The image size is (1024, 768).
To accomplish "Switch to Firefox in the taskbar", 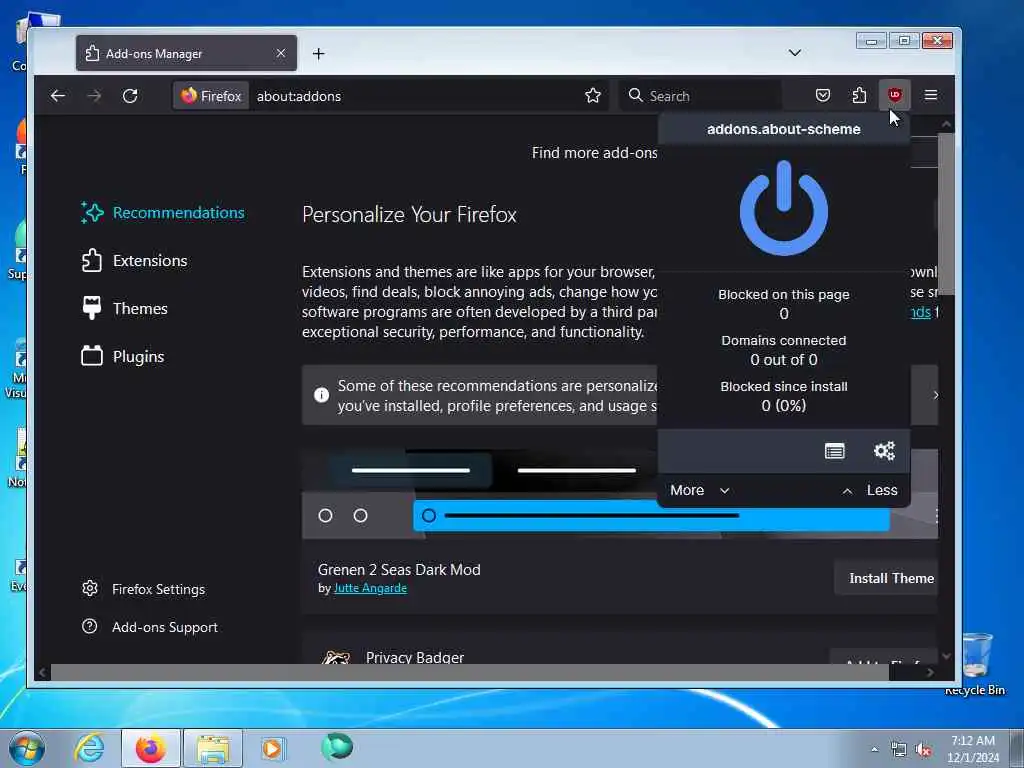I will click(x=150, y=748).
